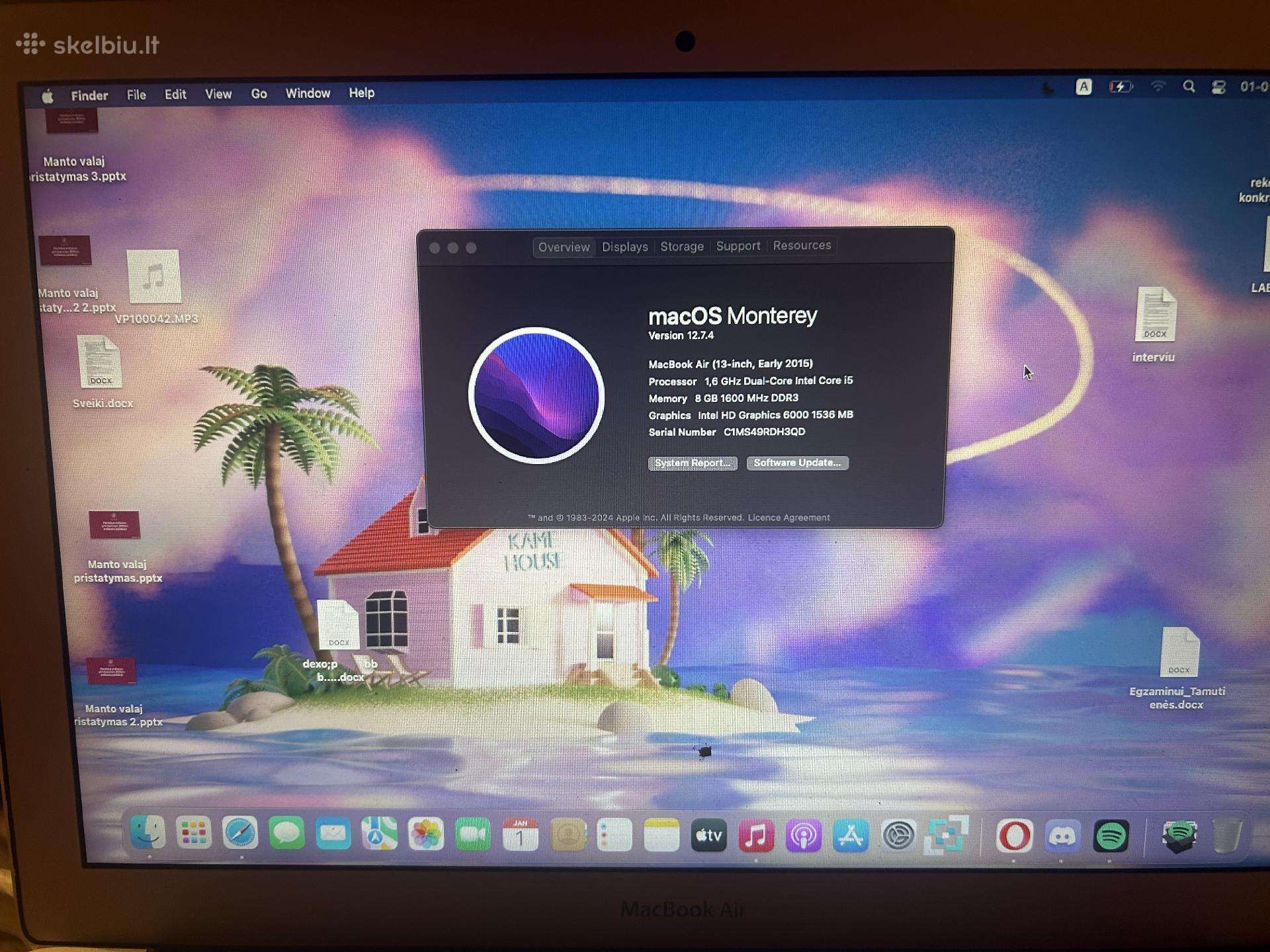Viewport: 1270px width, 952px height.
Task: Open the View menu
Action: [218, 94]
